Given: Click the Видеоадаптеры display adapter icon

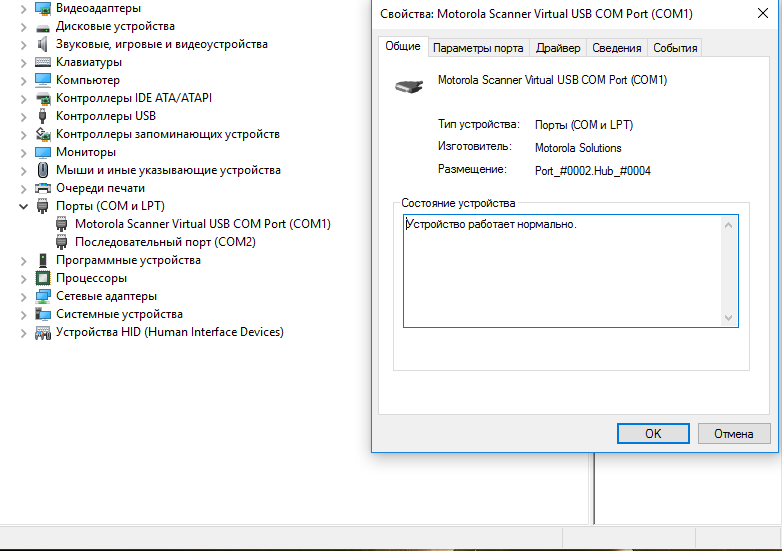Looking at the screenshot, I should tap(43, 8).
